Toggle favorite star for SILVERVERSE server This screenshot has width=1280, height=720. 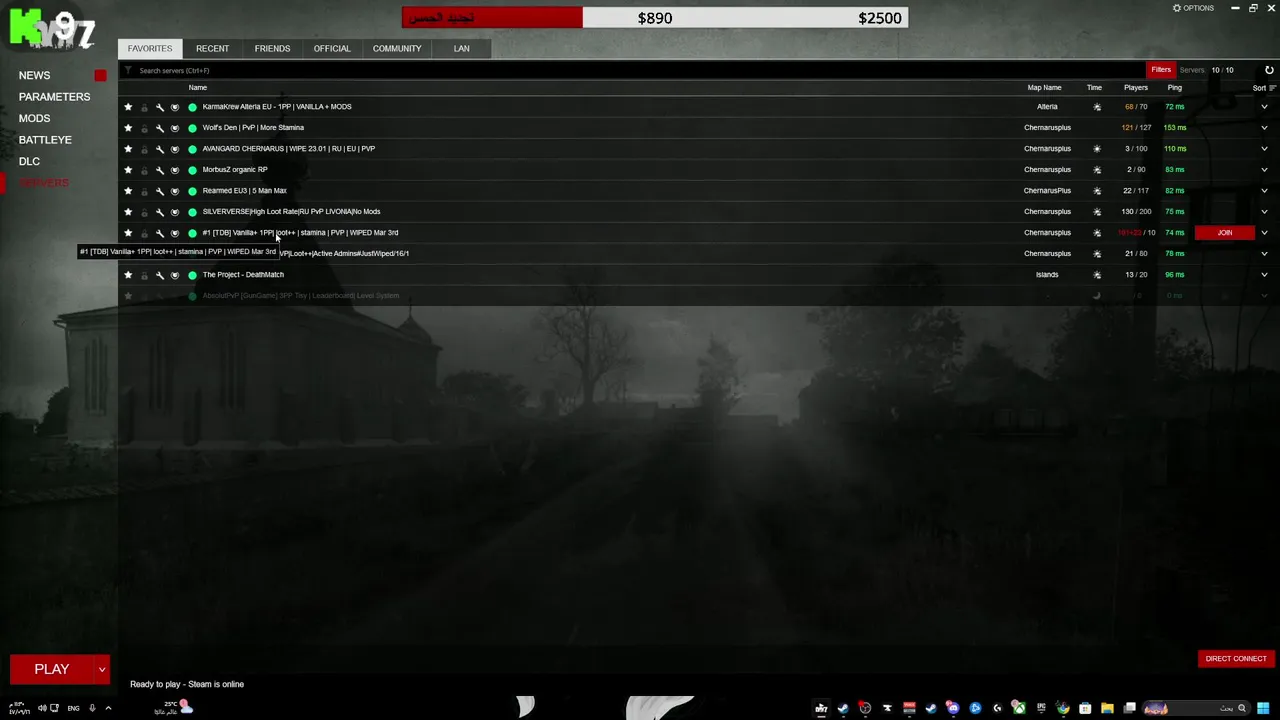(x=128, y=212)
